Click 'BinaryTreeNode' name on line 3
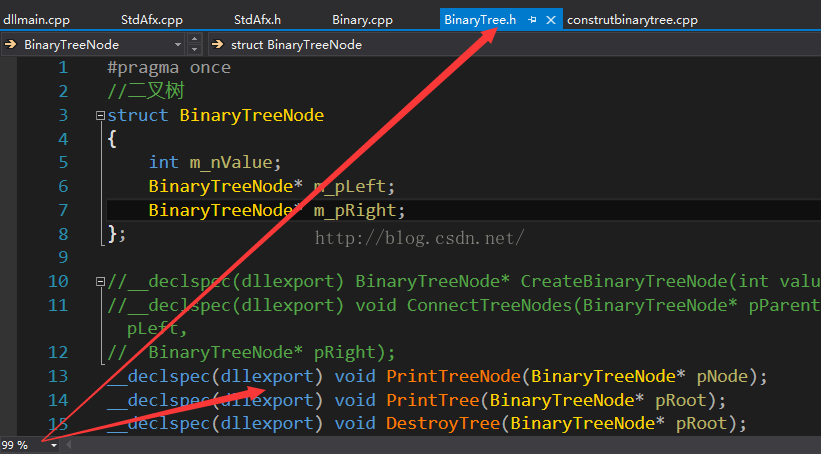The height and width of the screenshot is (454, 821). click(x=252, y=115)
